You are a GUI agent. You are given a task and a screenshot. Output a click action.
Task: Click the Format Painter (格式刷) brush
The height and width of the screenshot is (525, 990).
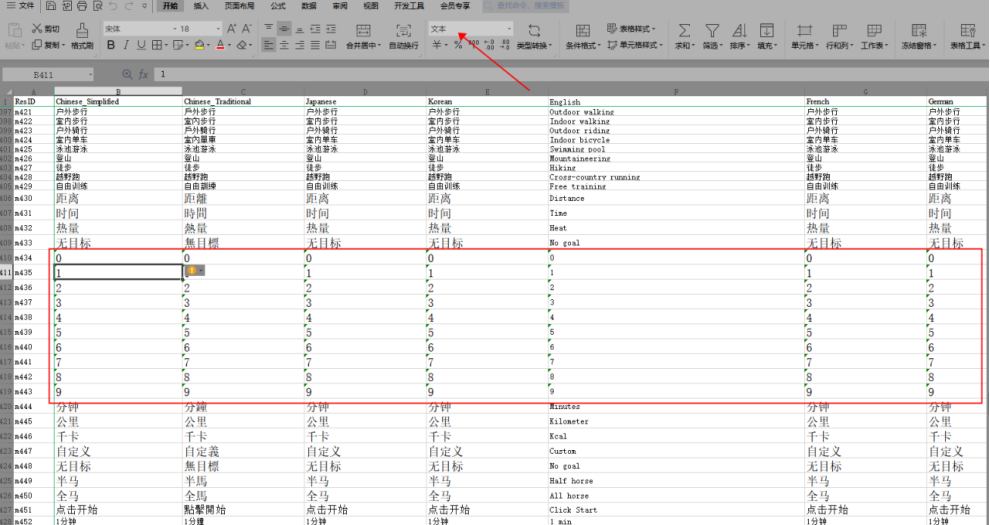[82, 37]
